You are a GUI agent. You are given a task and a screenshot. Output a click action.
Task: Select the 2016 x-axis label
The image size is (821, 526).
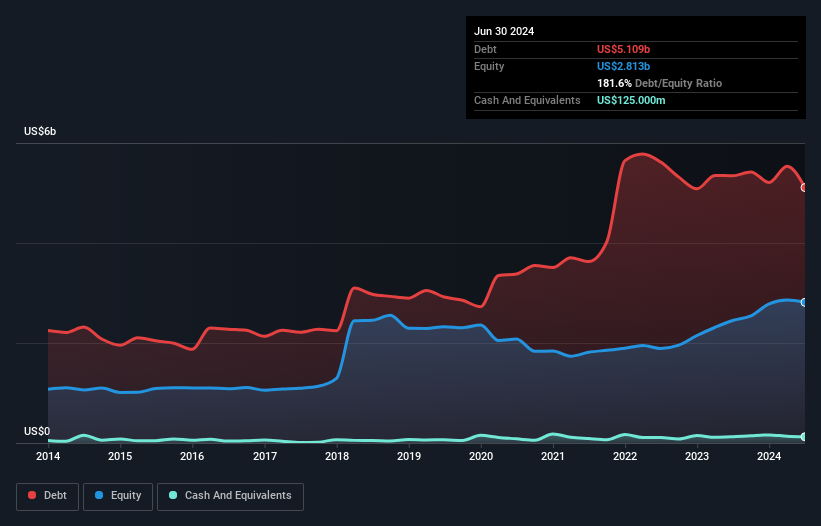tap(192, 456)
